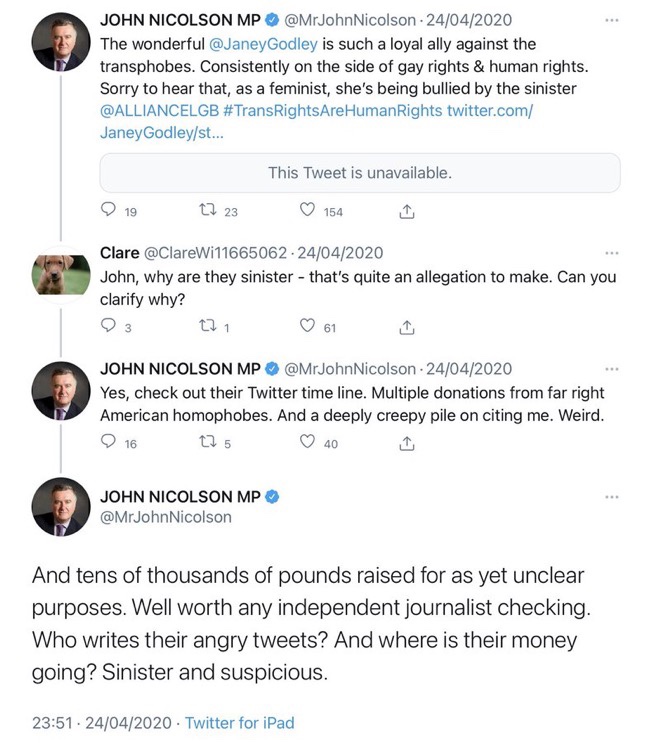Viewport: 647px width, 743px height.
Task: Reply to the first John Nicolson tweet
Action: (110, 211)
